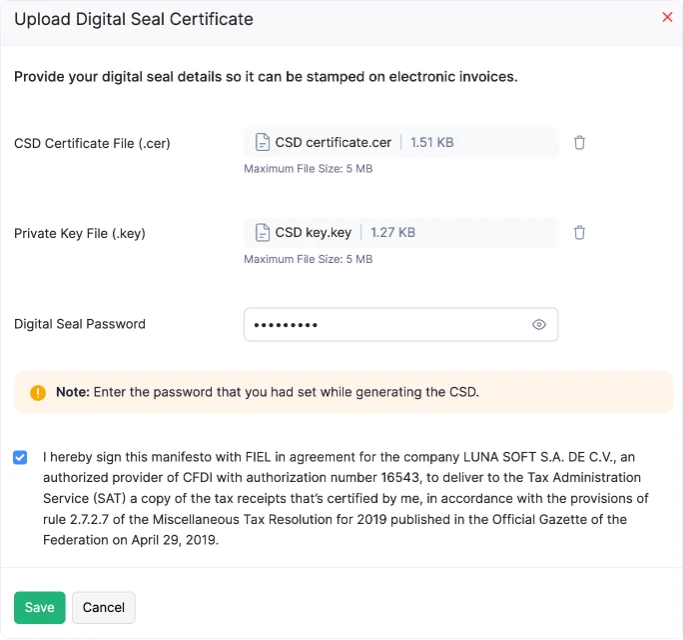Screen dimensions: 683x640
Task: Select the CSD certificate.cer file entry
Action: (401, 142)
